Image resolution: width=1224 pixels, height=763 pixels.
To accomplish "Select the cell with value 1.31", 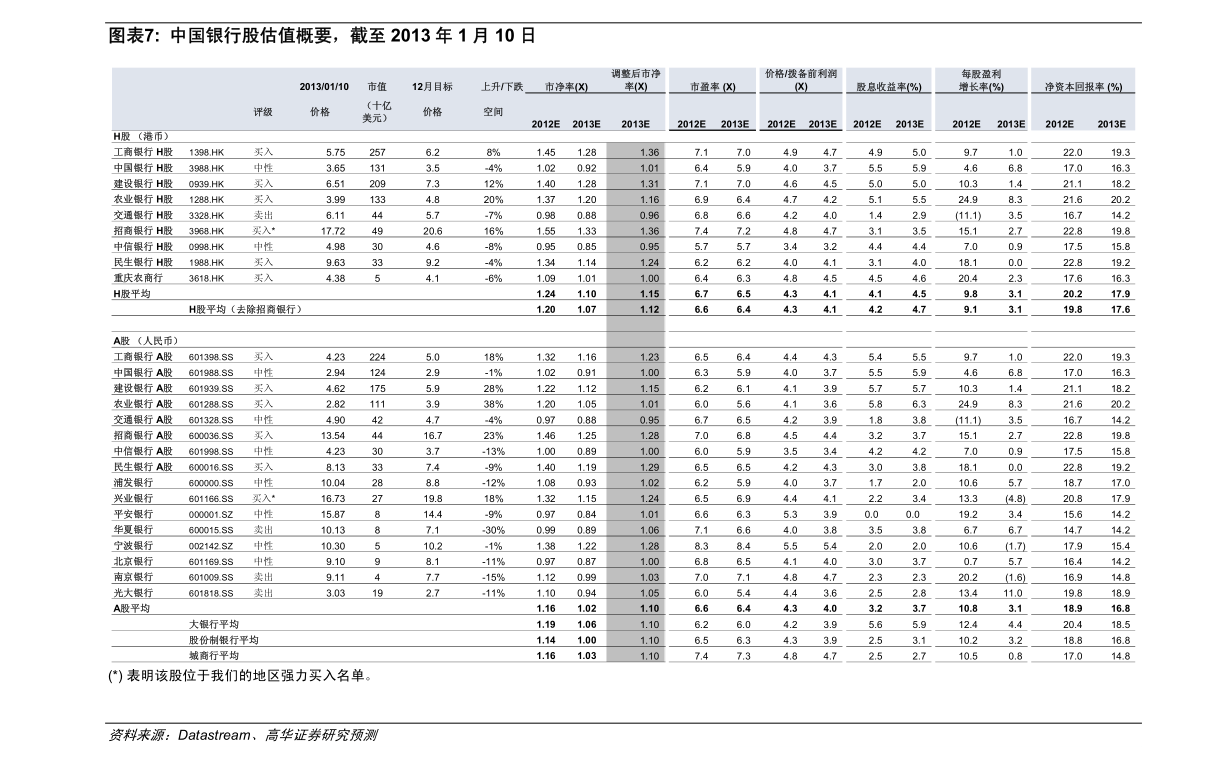I will [x=636, y=184].
